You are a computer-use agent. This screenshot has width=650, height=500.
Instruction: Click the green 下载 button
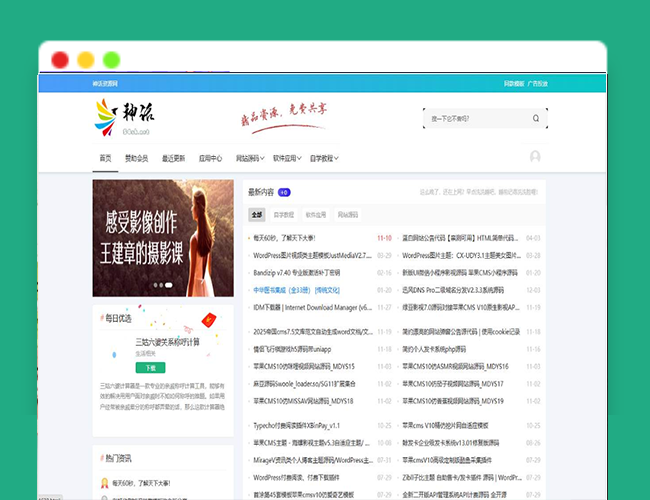coord(150,368)
